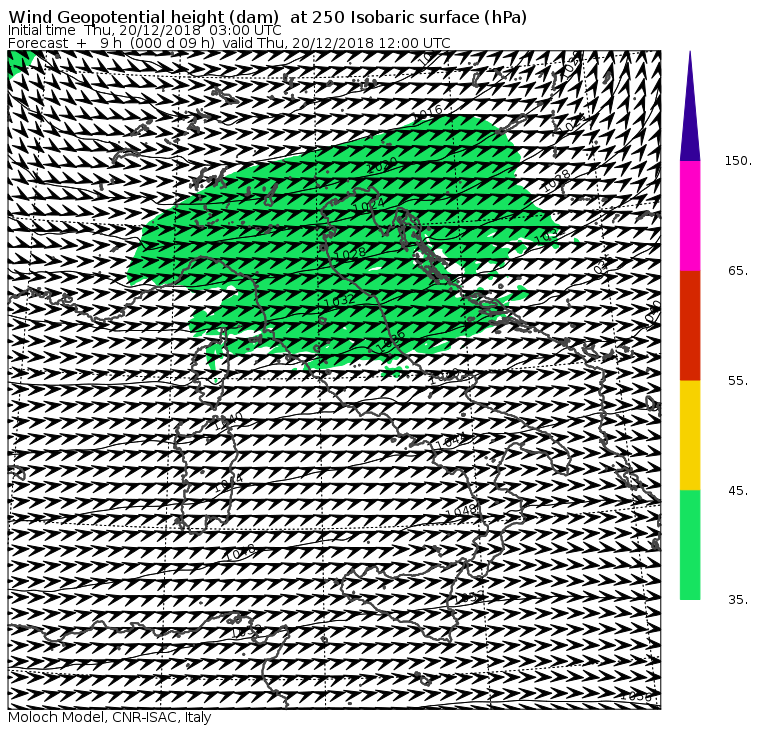760x731 pixels.
Task: Click the small green patch in map's top-left corner
Action: pos(19,62)
